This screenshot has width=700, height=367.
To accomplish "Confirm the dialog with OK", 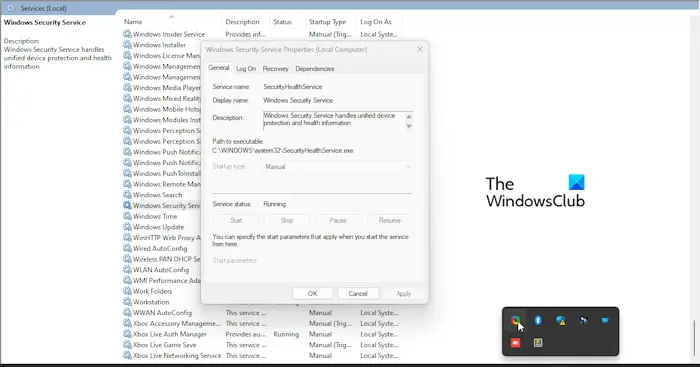I will coord(312,293).
